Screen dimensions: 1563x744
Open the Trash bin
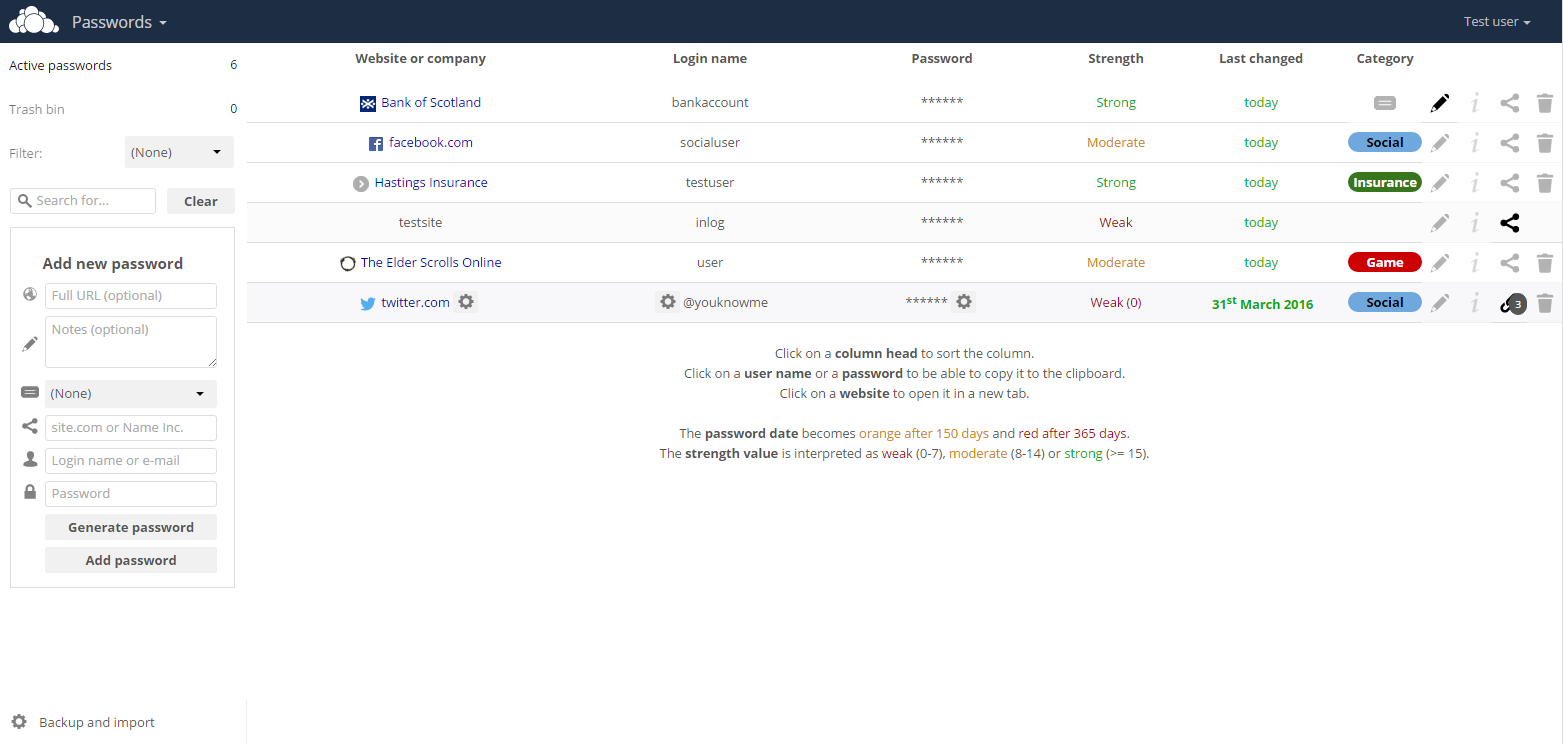(123, 109)
